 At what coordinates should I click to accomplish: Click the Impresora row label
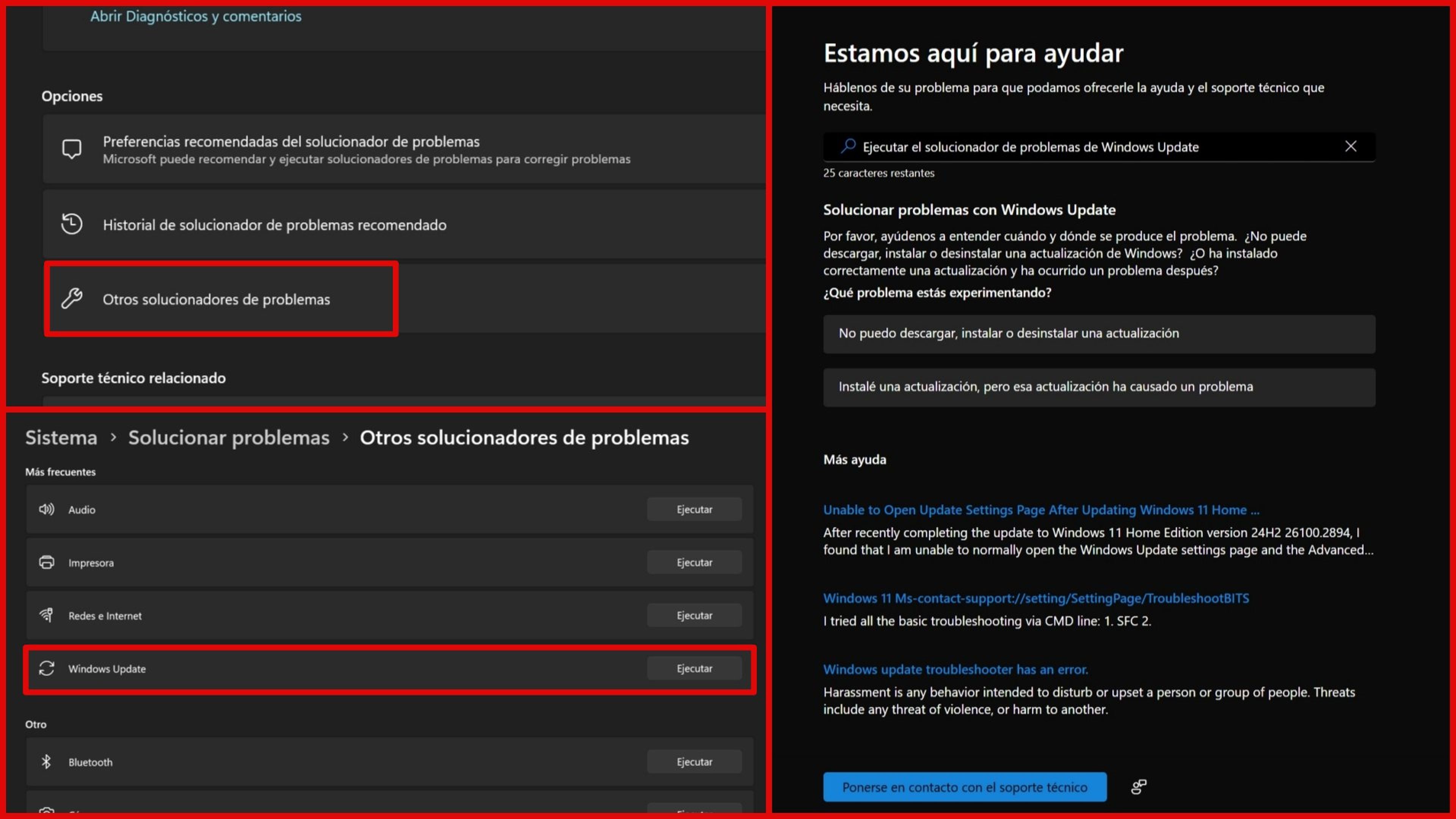pyautogui.click(x=91, y=563)
